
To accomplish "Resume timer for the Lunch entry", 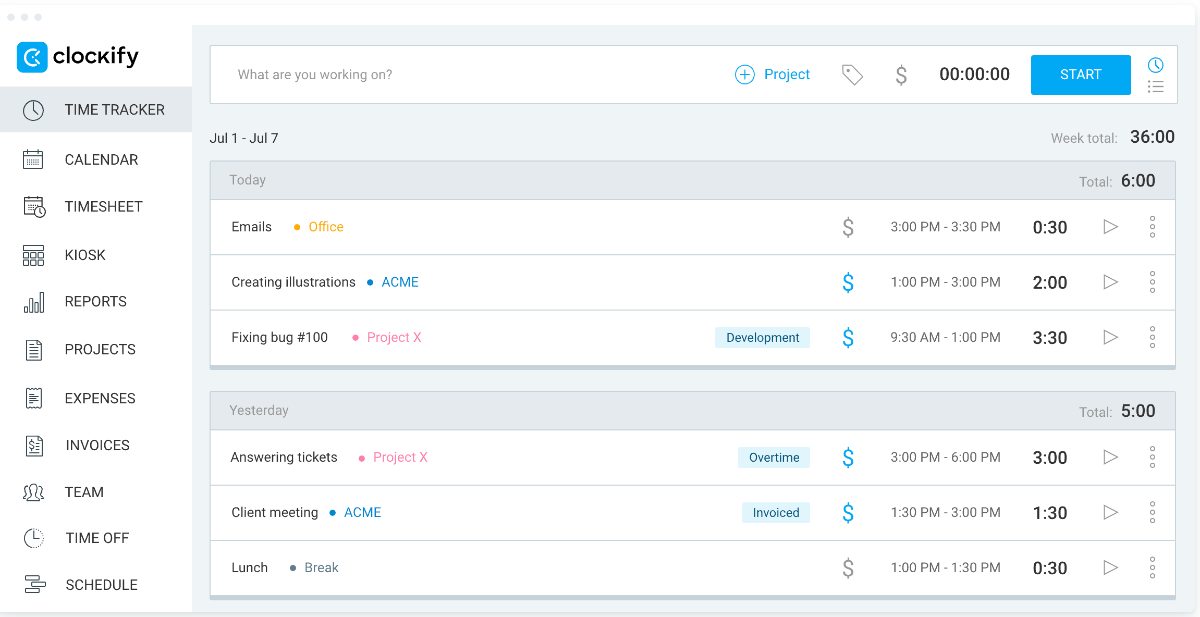I will pyautogui.click(x=1110, y=568).
